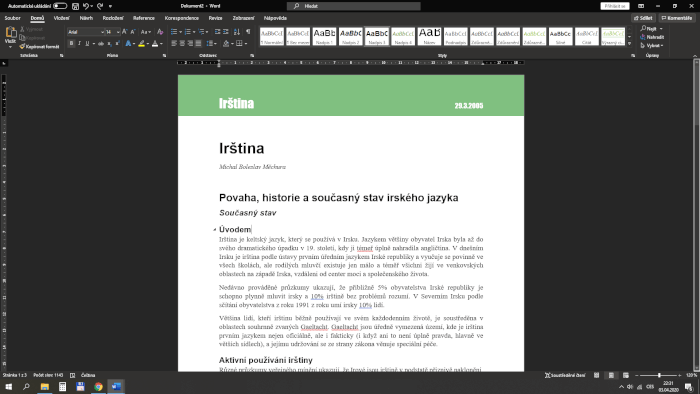
Task: Open borders dropdown
Action: pos(246,44)
